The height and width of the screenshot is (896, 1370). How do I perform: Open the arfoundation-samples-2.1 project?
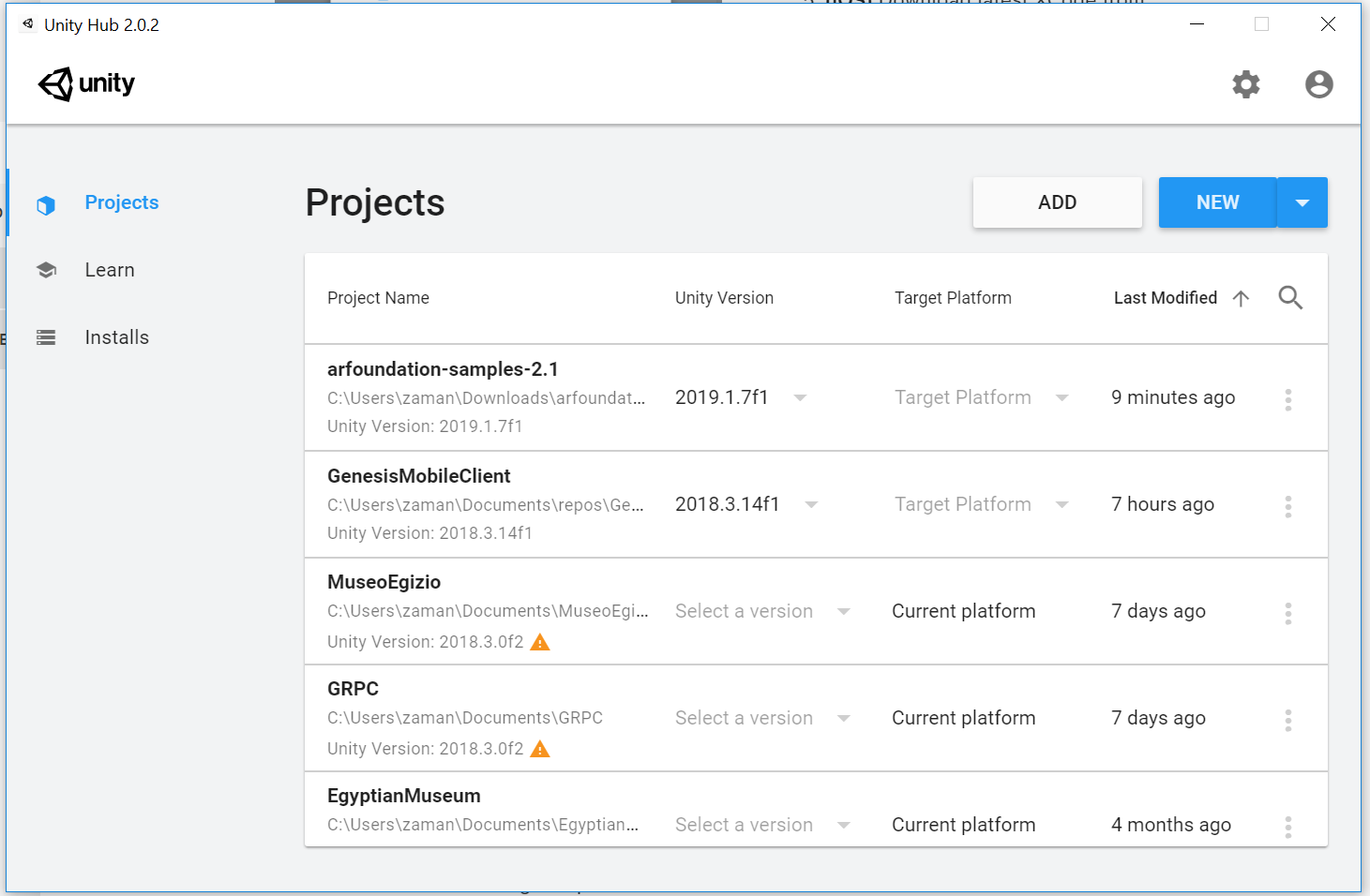(x=443, y=369)
